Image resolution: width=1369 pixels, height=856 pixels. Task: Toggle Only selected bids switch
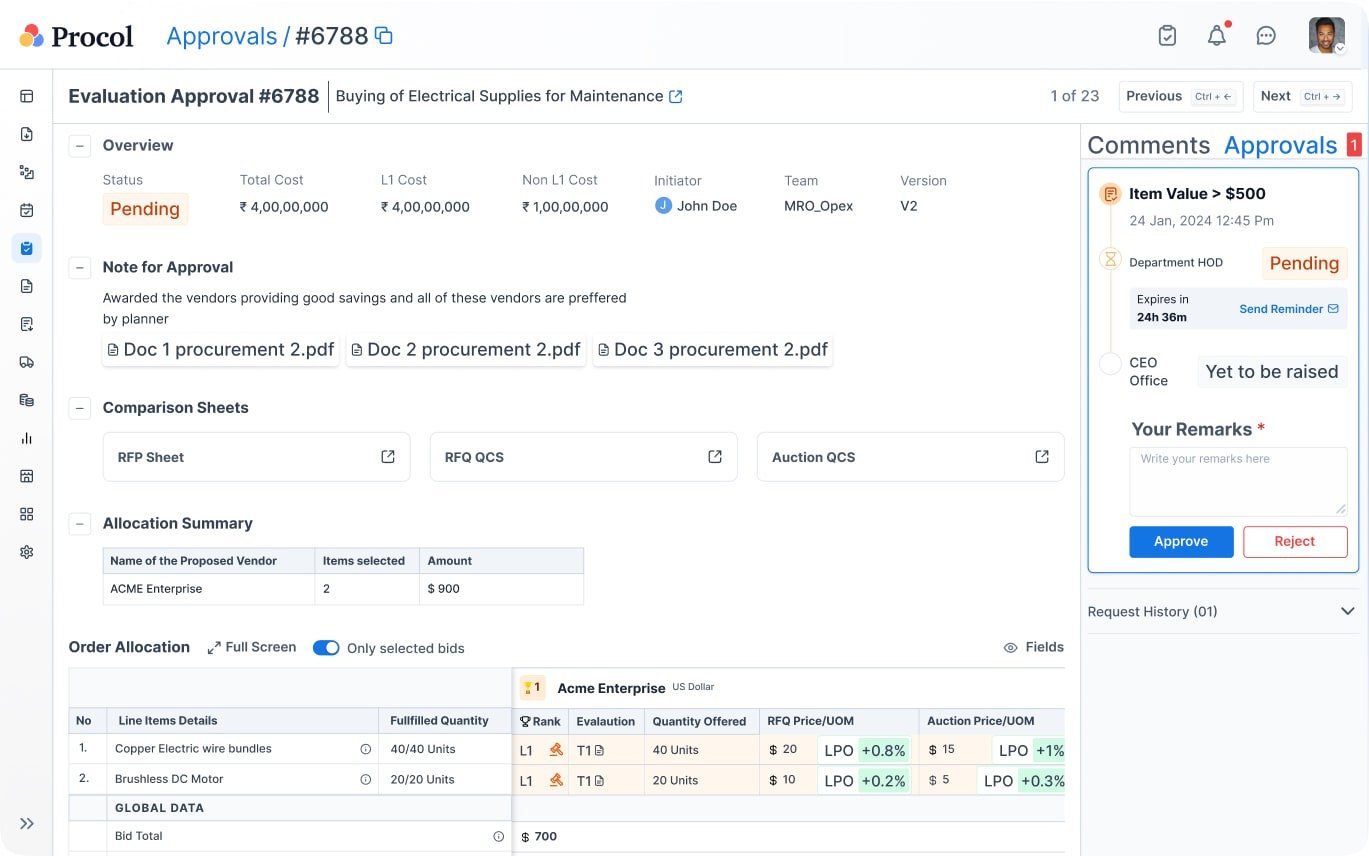[x=326, y=648]
